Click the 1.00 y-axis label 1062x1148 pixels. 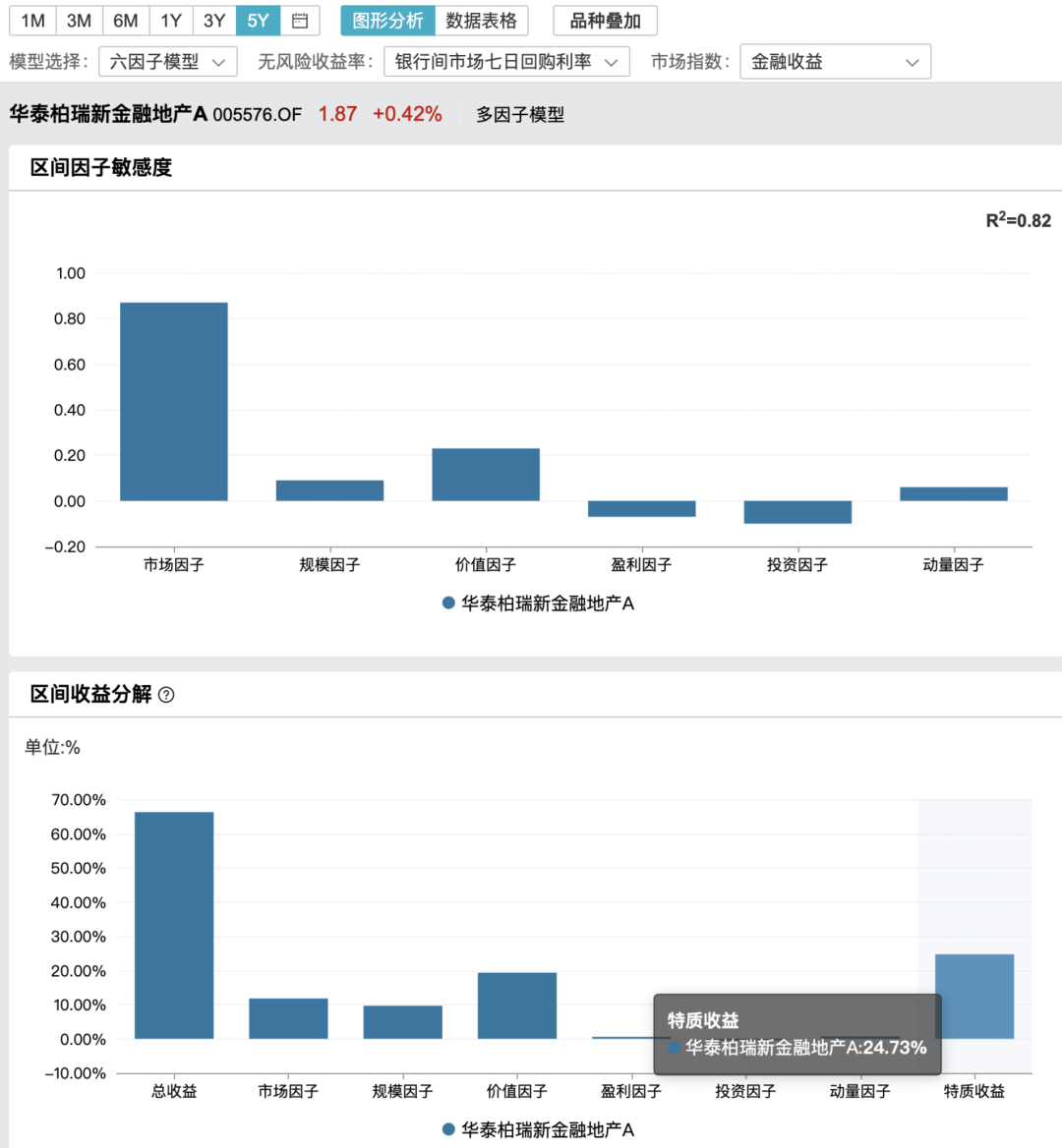pyautogui.click(x=71, y=274)
